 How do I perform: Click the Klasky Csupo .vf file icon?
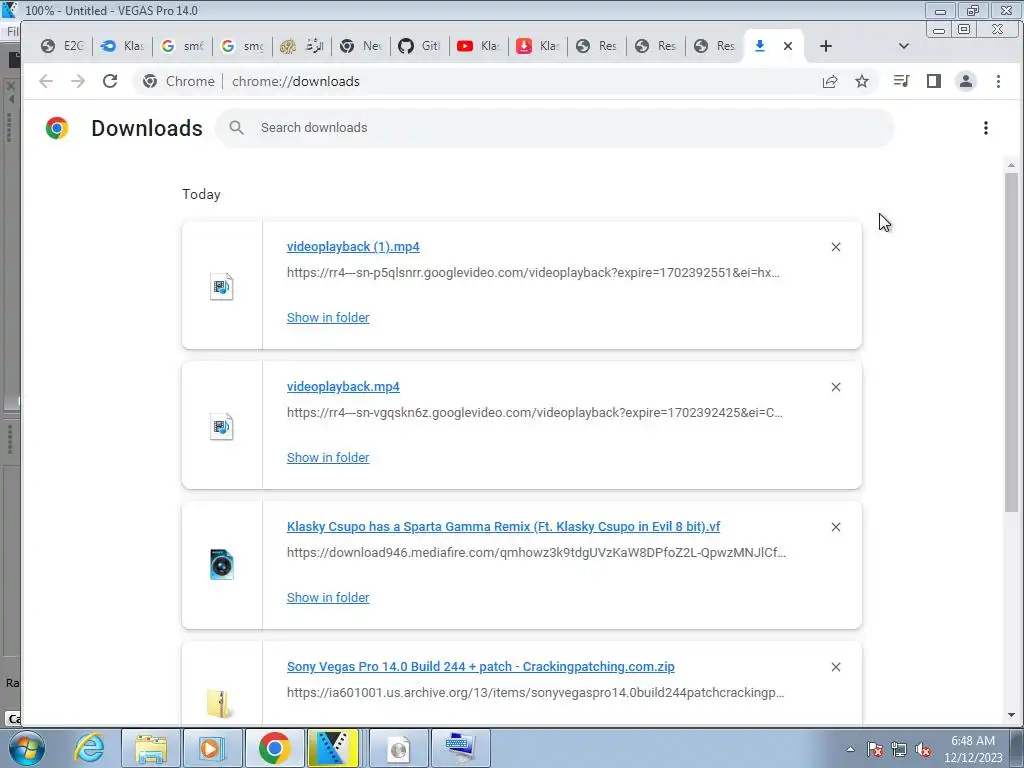(x=221, y=565)
